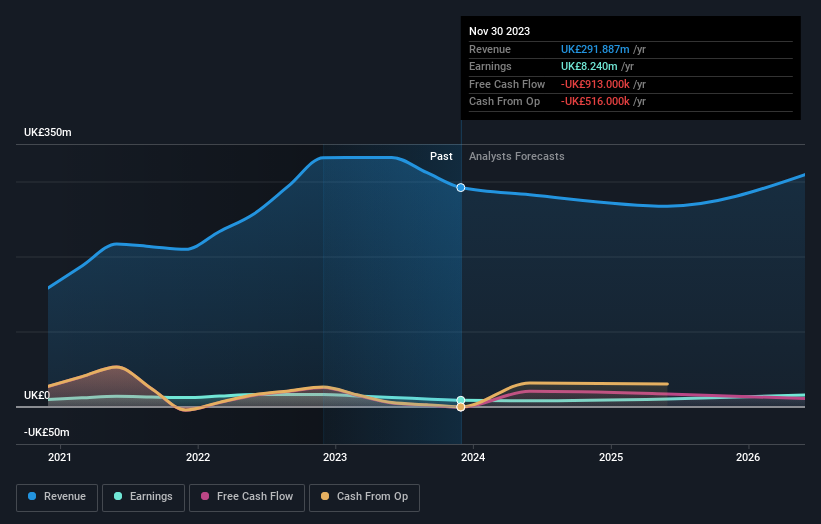
Task: Click the 2026 x-axis label
Action: 748,457
